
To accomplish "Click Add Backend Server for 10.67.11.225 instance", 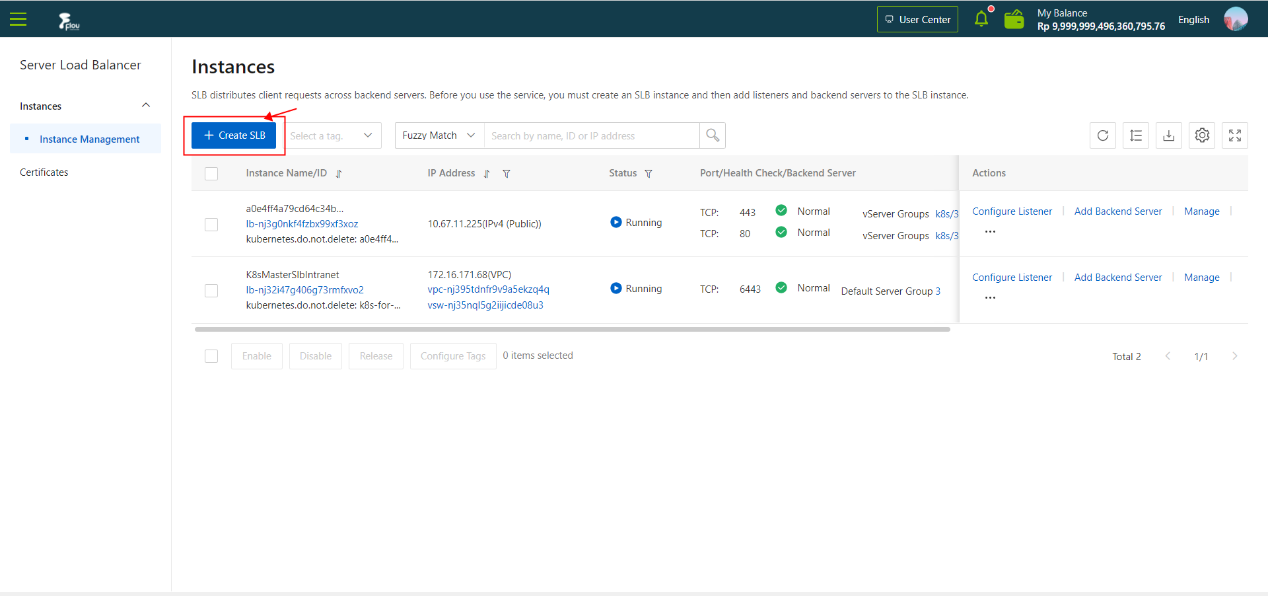I will pos(1118,211).
